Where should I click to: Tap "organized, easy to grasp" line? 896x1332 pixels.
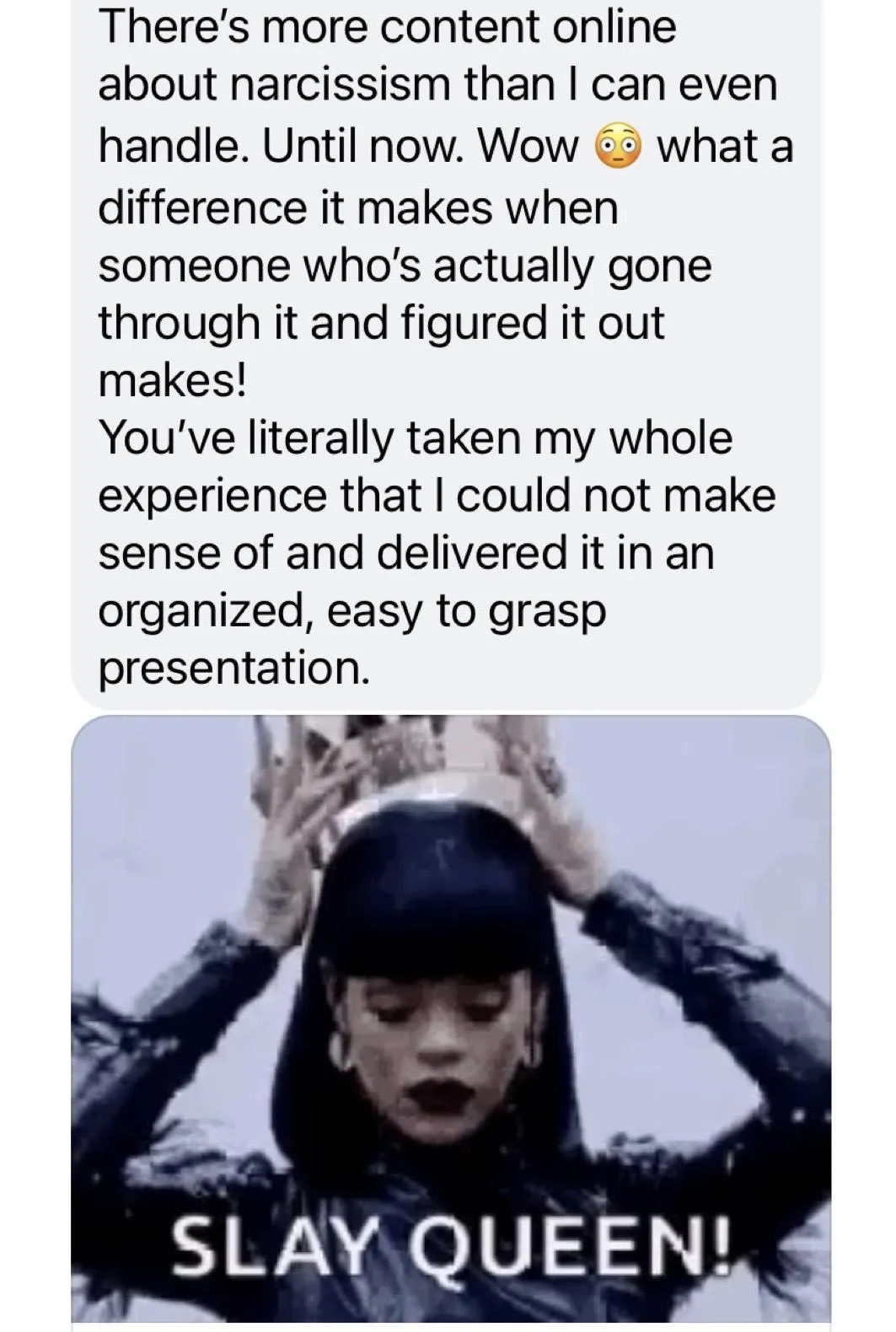click(352, 611)
